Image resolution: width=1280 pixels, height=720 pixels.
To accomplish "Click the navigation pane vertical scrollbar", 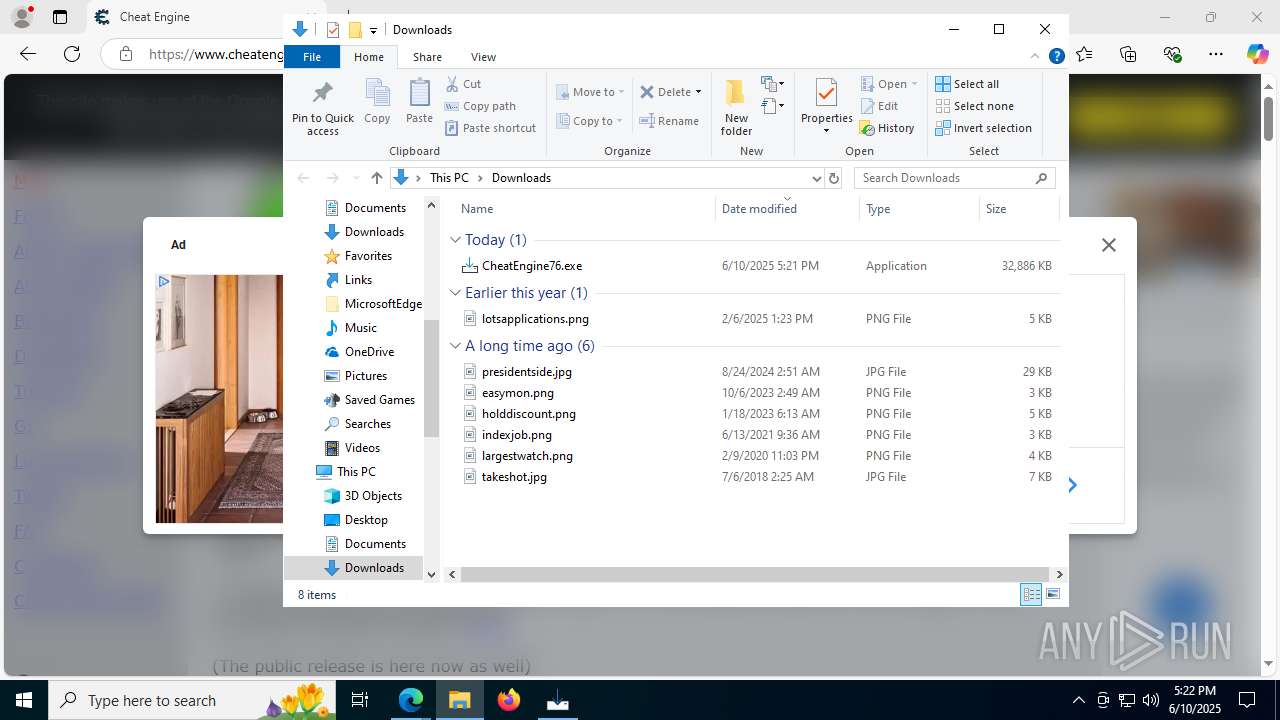I will [432, 378].
